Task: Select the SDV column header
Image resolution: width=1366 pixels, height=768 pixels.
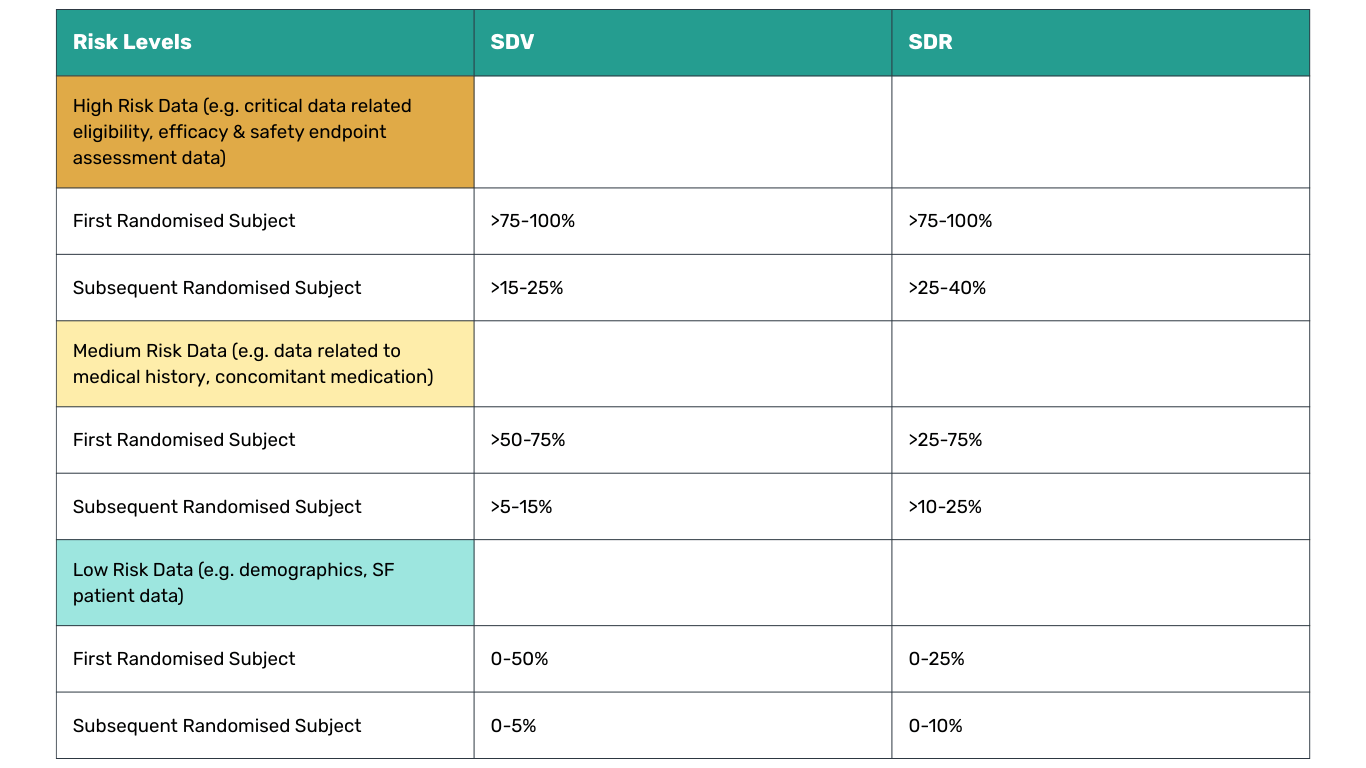Action: click(512, 42)
